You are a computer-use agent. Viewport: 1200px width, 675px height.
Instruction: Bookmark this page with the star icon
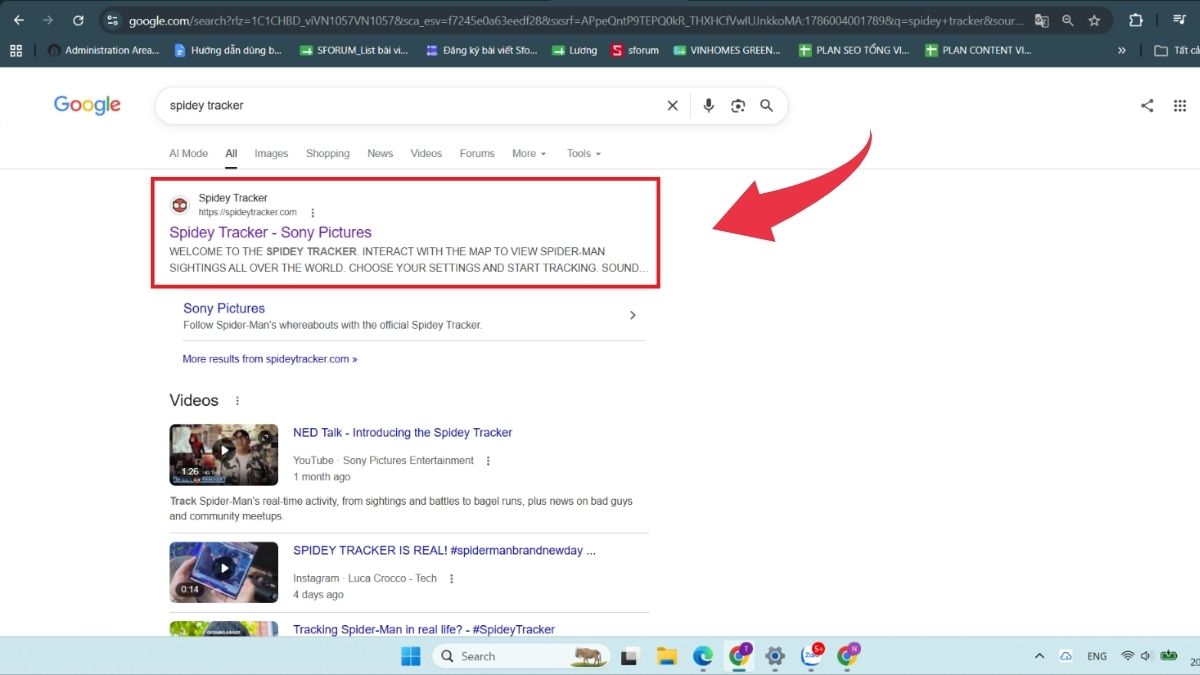[1094, 20]
